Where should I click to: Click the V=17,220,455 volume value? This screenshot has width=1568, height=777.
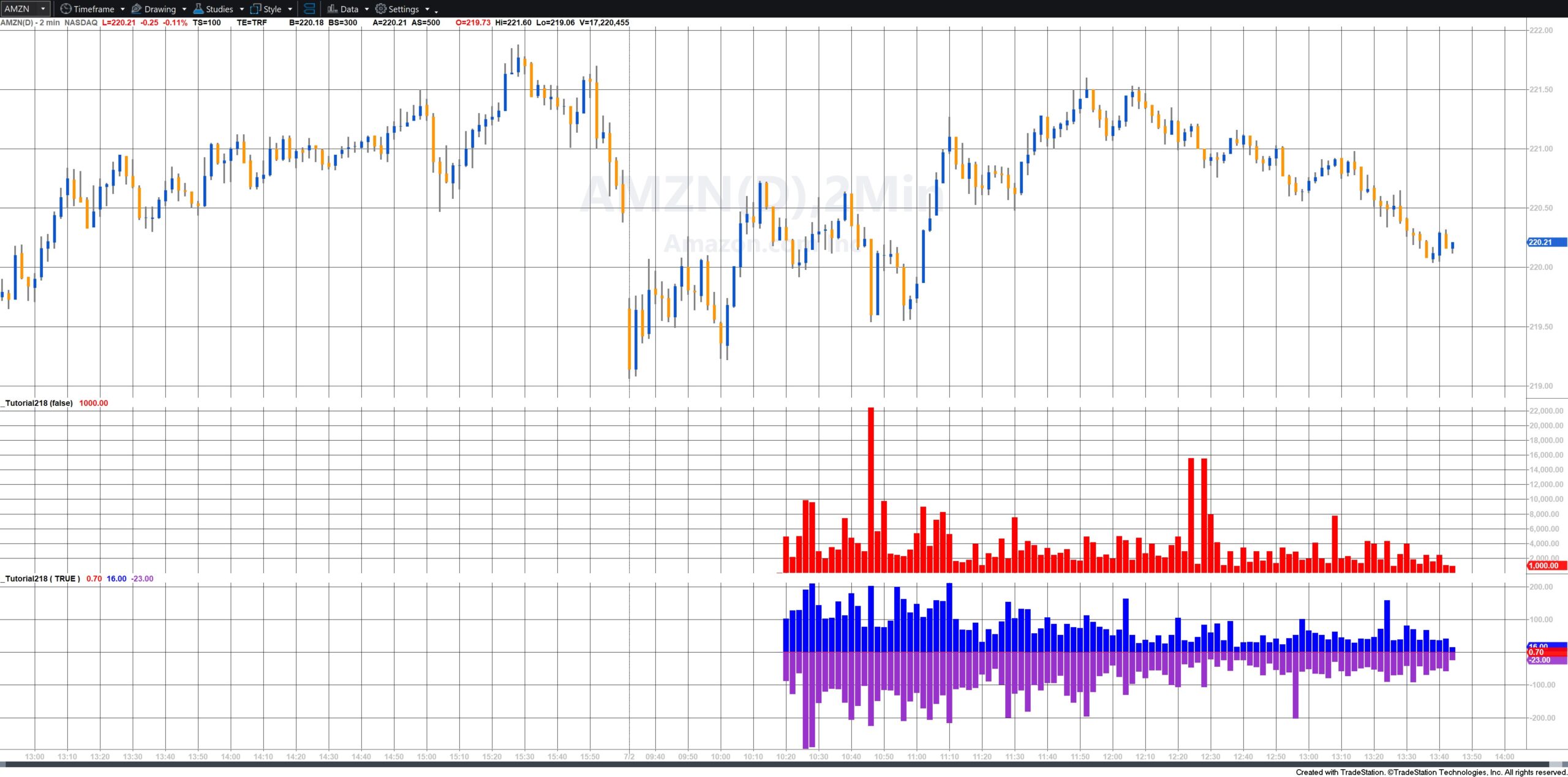[604, 23]
